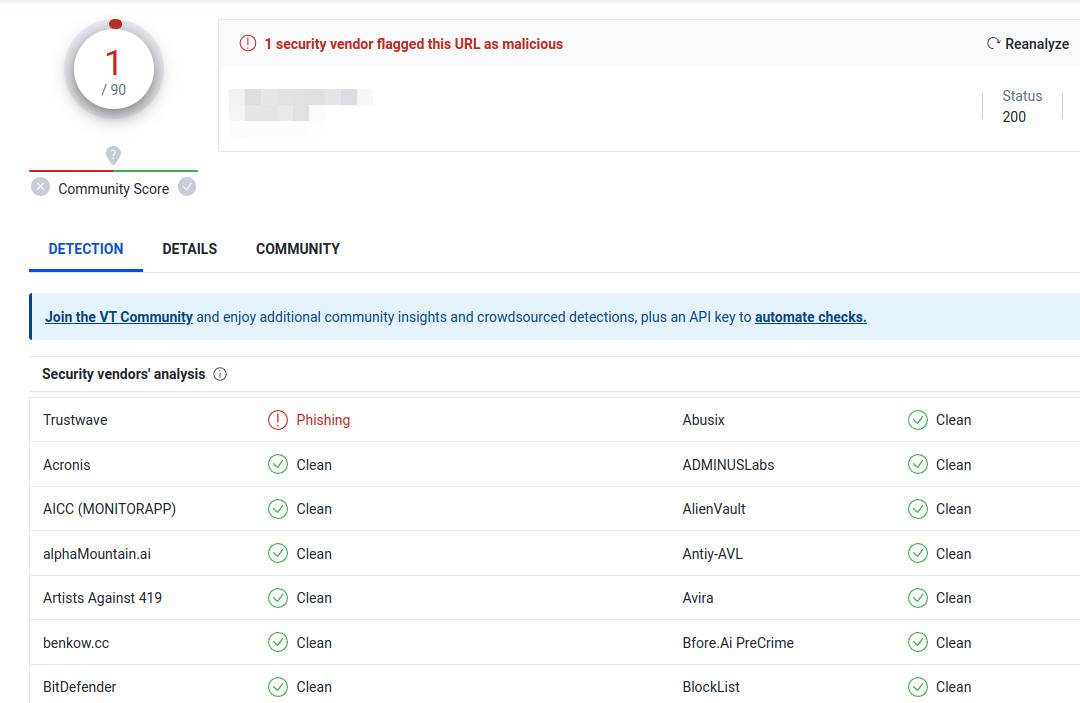Screen dimensions: 1080x703
Task: Vote the URL as harmless with the checkmark toggle
Action: 187,186
